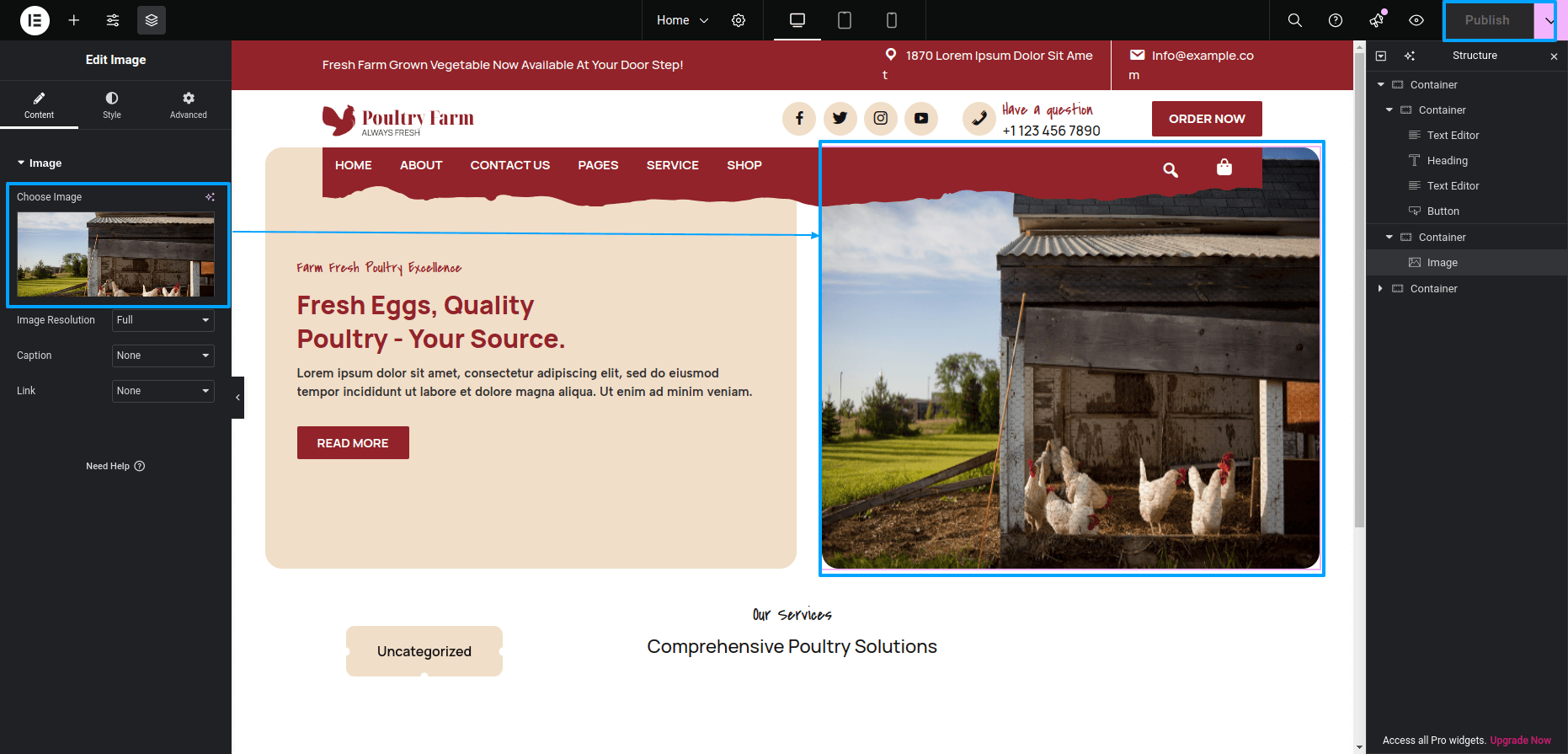
Task: Toggle the Structure layers icon
Action: click(x=152, y=20)
